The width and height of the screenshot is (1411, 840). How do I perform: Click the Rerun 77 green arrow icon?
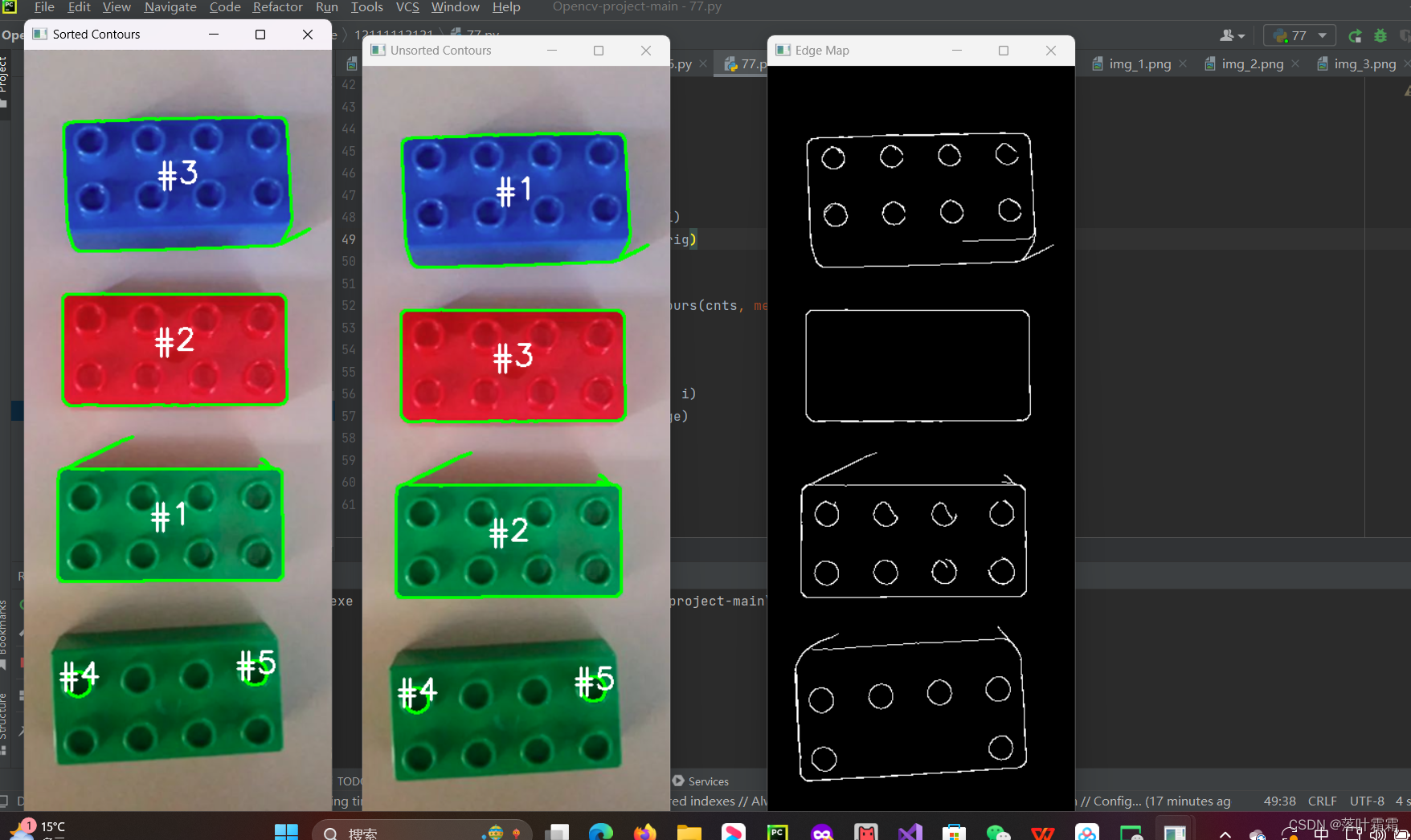click(x=1355, y=35)
